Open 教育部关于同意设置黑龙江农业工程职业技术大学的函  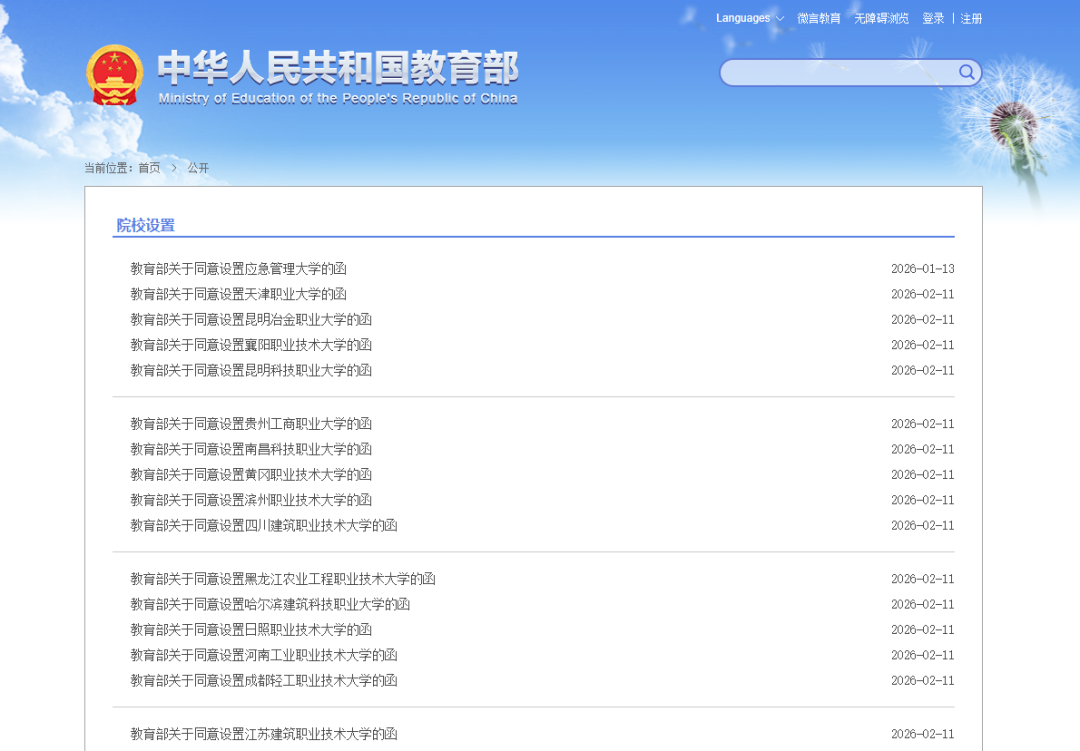[283, 579]
